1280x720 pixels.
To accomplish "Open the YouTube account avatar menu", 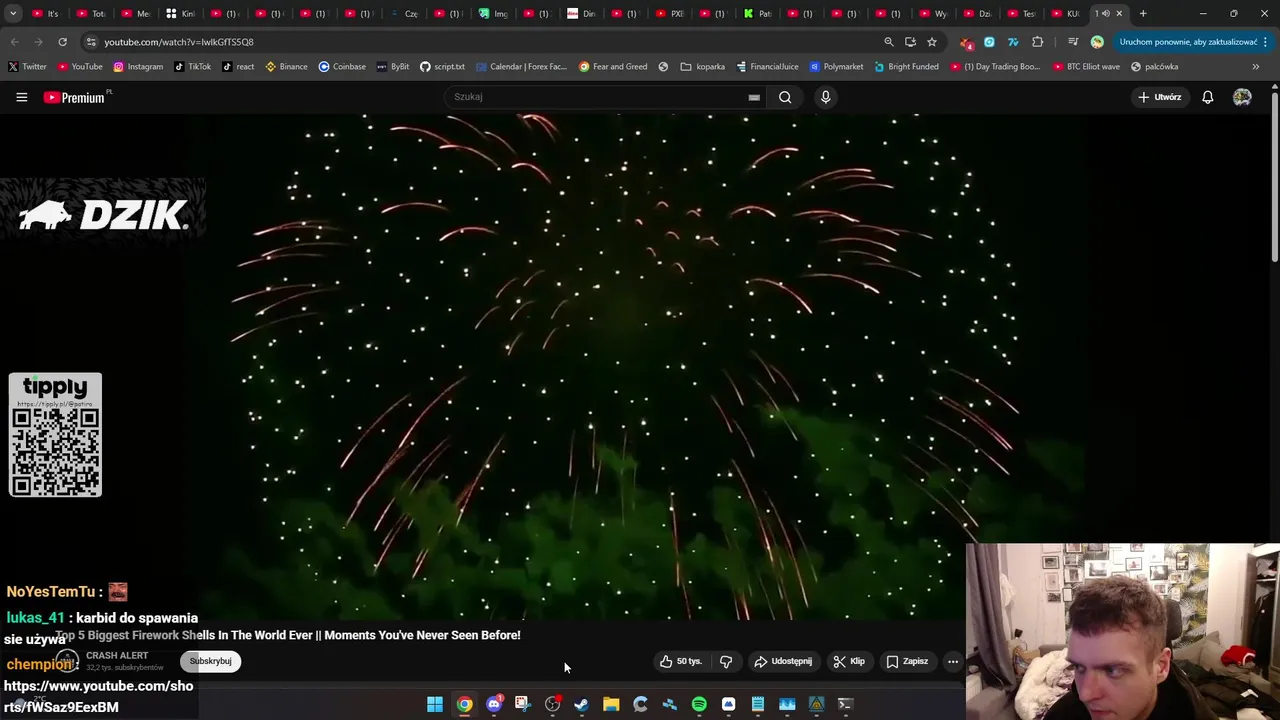I will (x=1242, y=97).
